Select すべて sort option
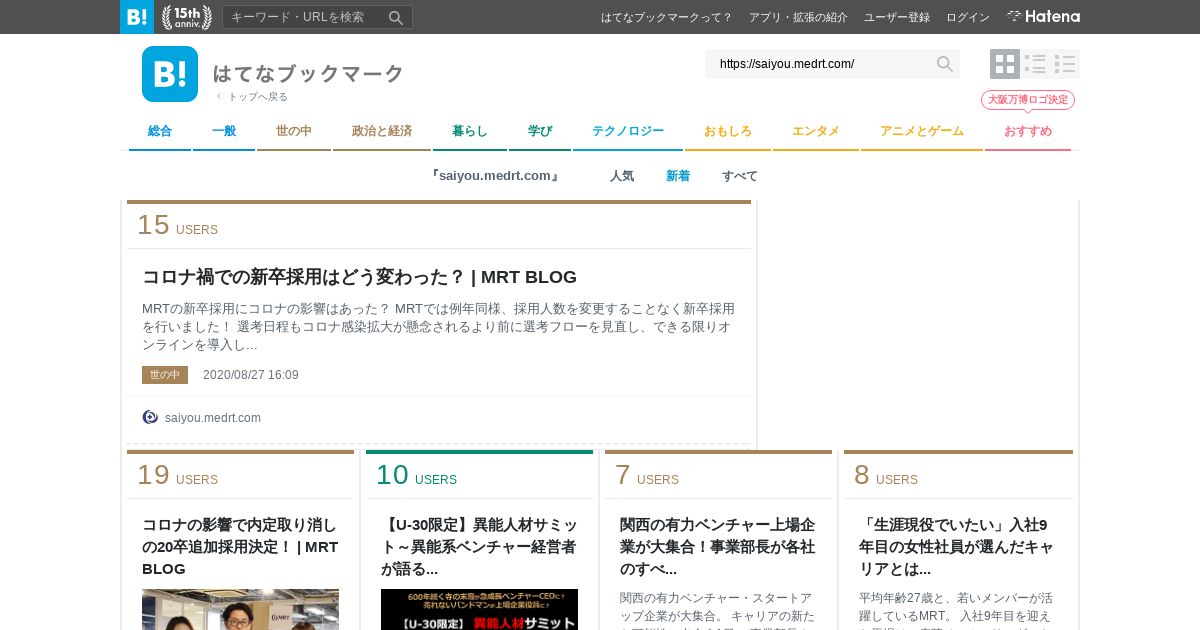 (x=740, y=176)
